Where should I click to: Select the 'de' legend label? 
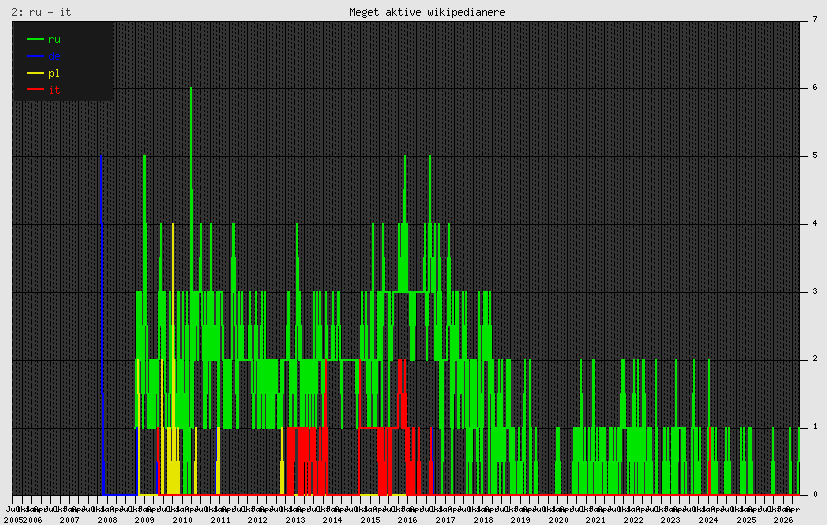point(54,56)
